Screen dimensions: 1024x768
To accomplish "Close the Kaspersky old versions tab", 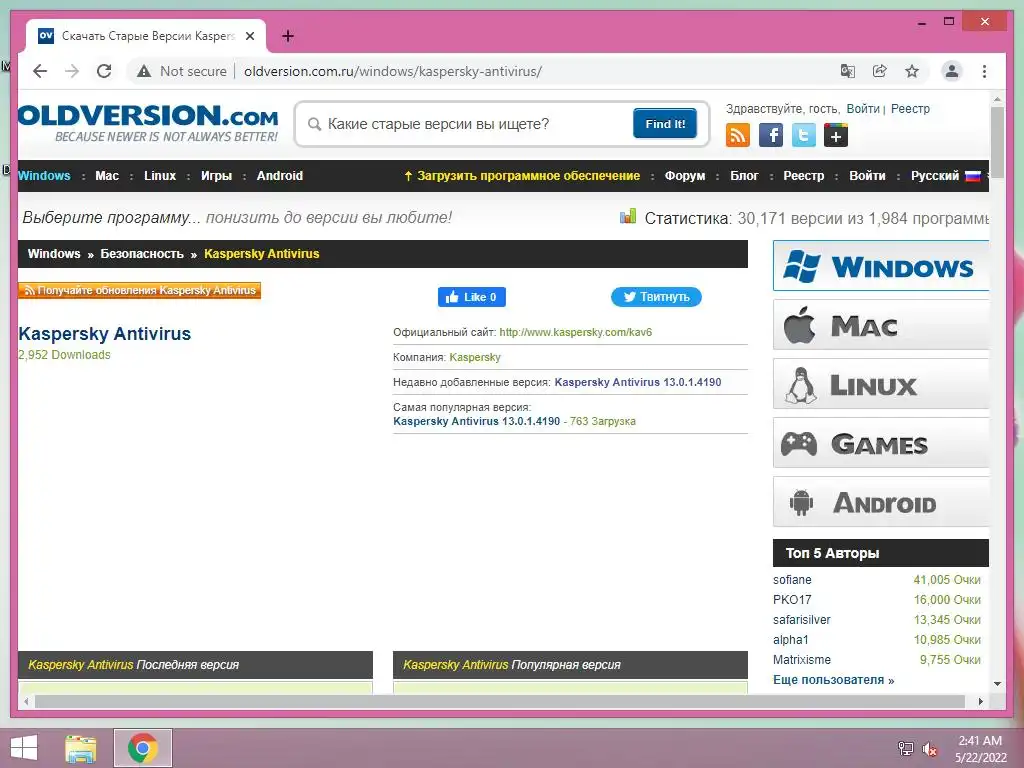I will pos(249,36).
